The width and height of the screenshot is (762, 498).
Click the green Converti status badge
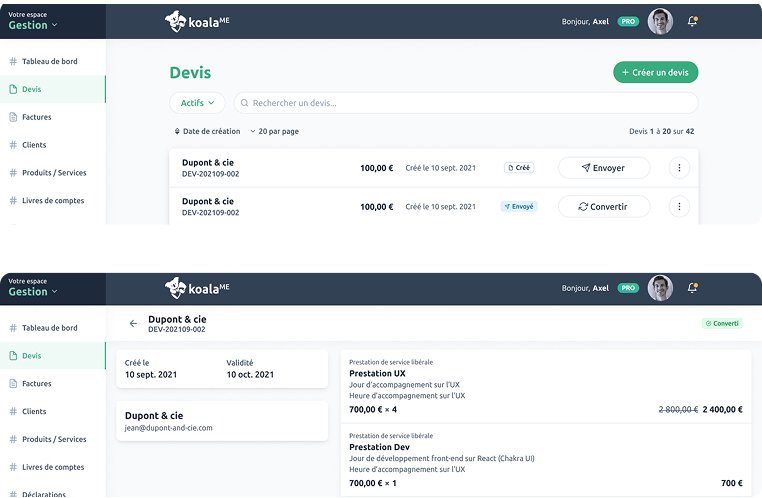[x=722, y=323]
